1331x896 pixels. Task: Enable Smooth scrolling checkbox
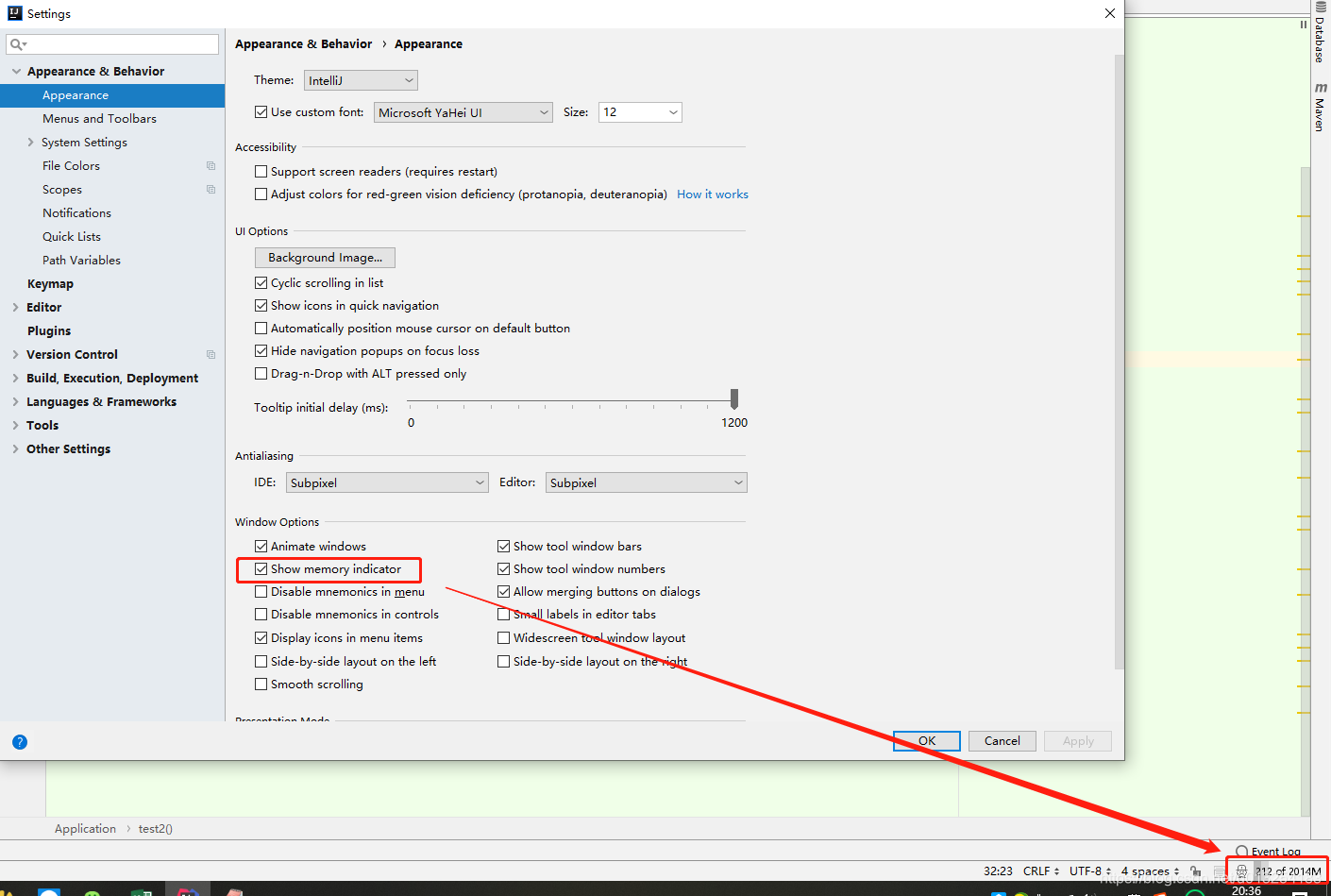261,685
